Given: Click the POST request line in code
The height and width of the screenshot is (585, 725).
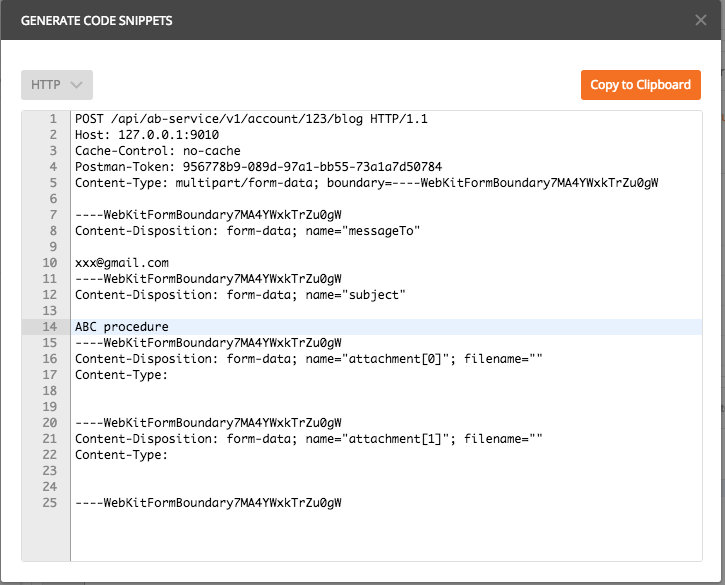Looking at the screenshot, I should click(x=250, y=119).
